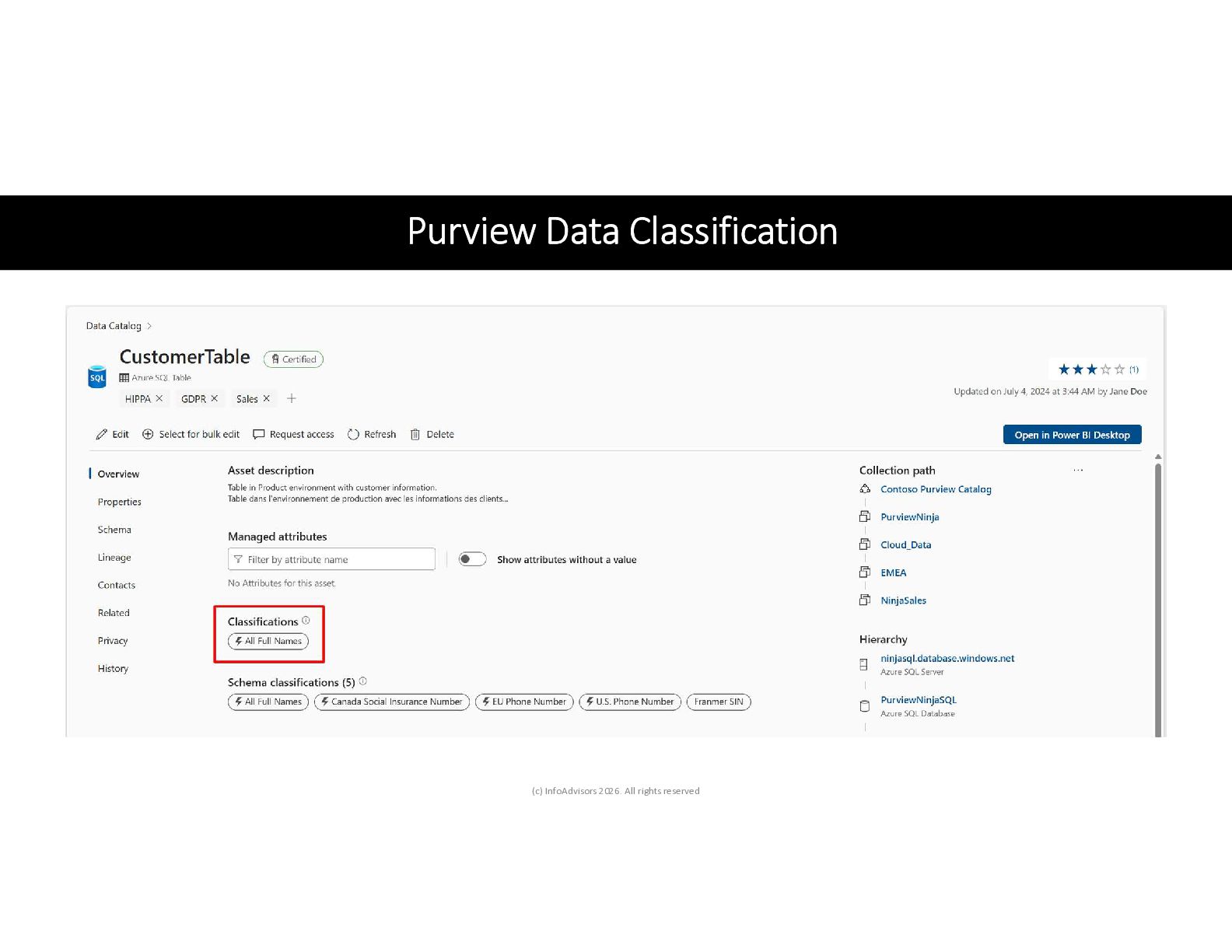Switch to the Properties tab
1232x952 pixels.
(x=120, y=502)
